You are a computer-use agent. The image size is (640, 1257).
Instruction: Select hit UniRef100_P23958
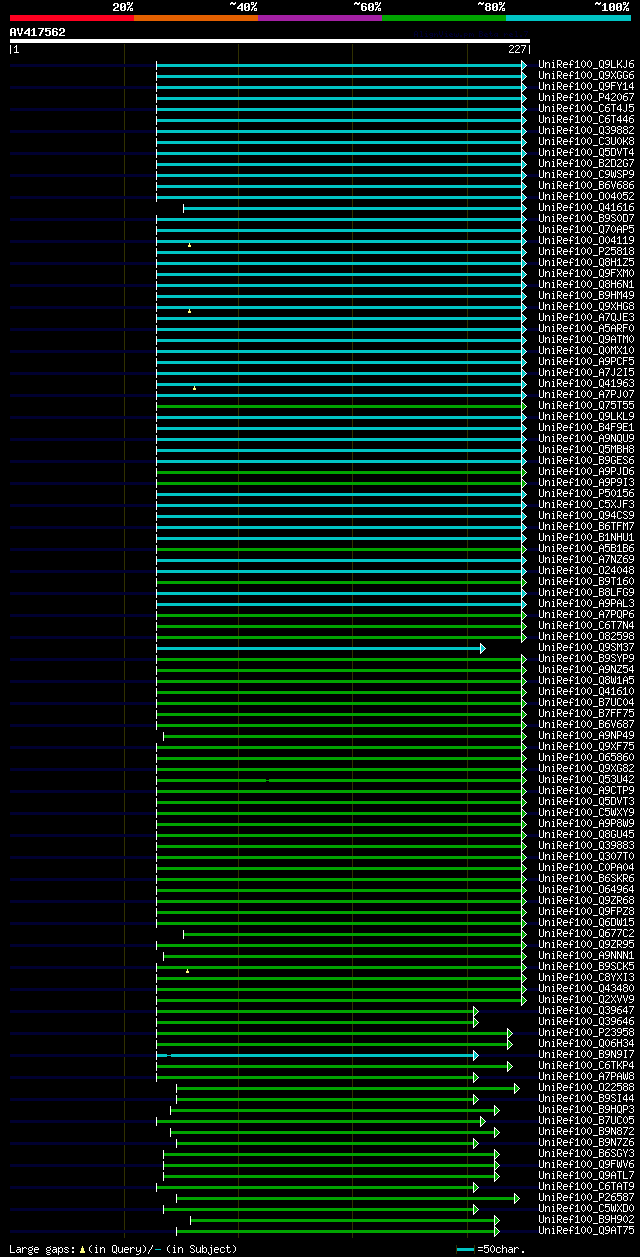click(x=586, y=1033)
